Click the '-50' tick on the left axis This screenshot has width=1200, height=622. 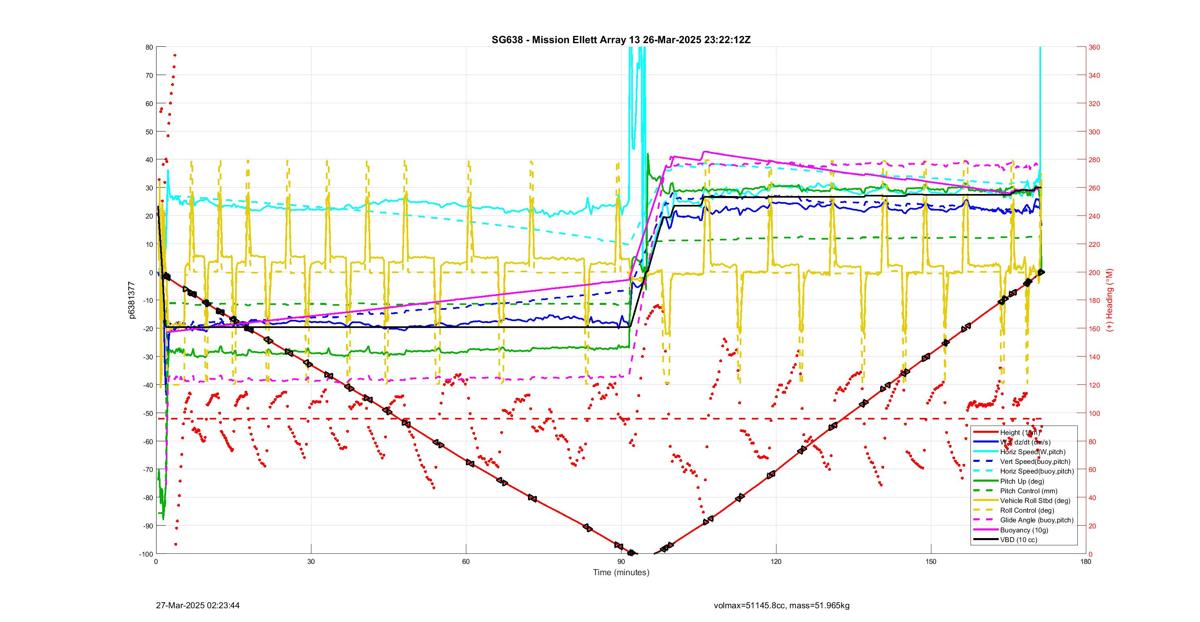pos(146,413)
